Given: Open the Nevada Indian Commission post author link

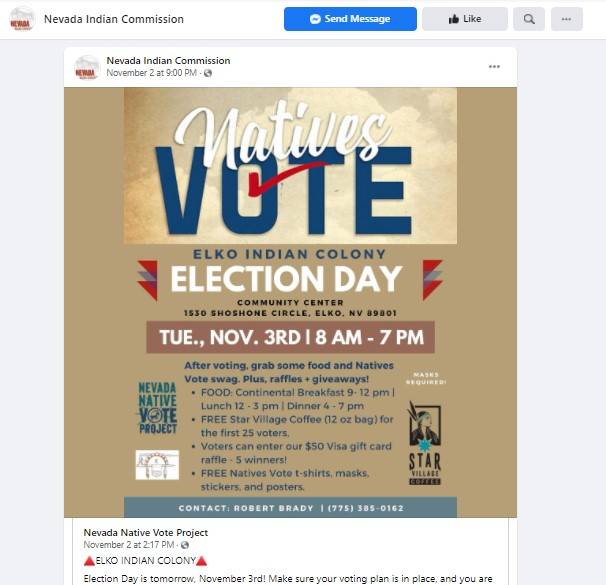Looking at the screenshot, I should coord(168,61).
